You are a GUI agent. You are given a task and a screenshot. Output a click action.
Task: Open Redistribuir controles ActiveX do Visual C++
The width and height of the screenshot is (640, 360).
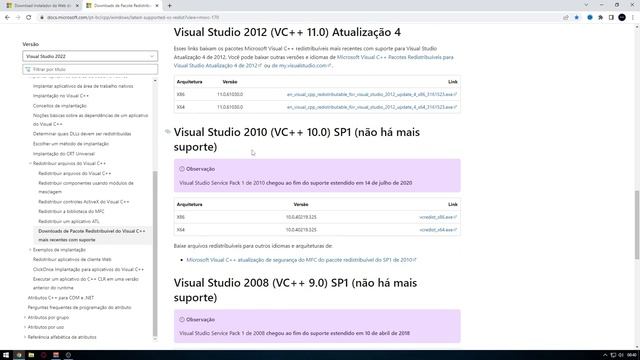click(x=84, y=202)
